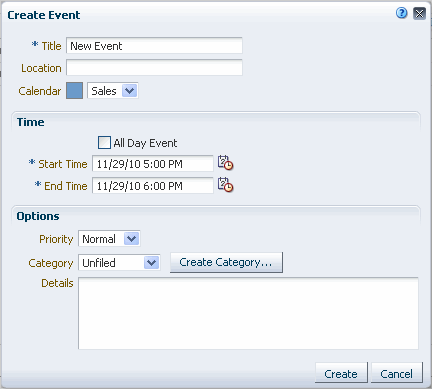Viewport: 432px width, 389px height.
Task: Open the Category dropdown showing Unfiled
Action: point(119,263)
